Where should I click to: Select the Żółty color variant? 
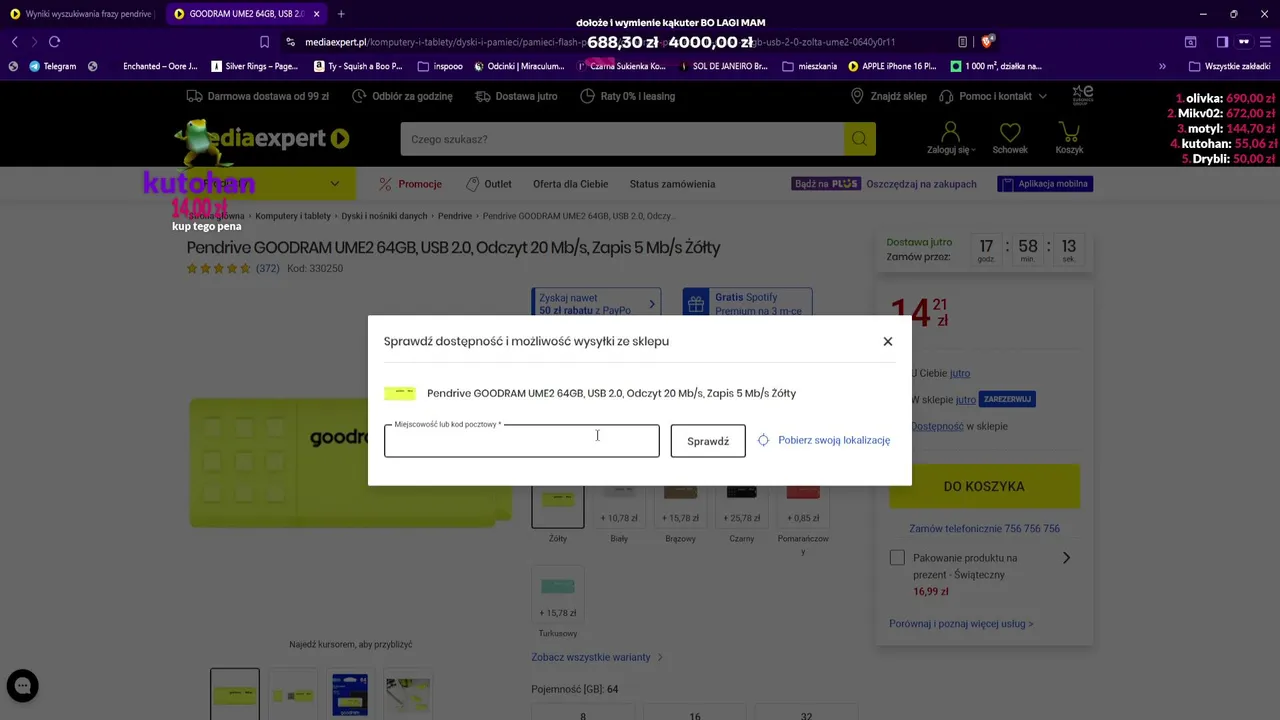point(558,504)
